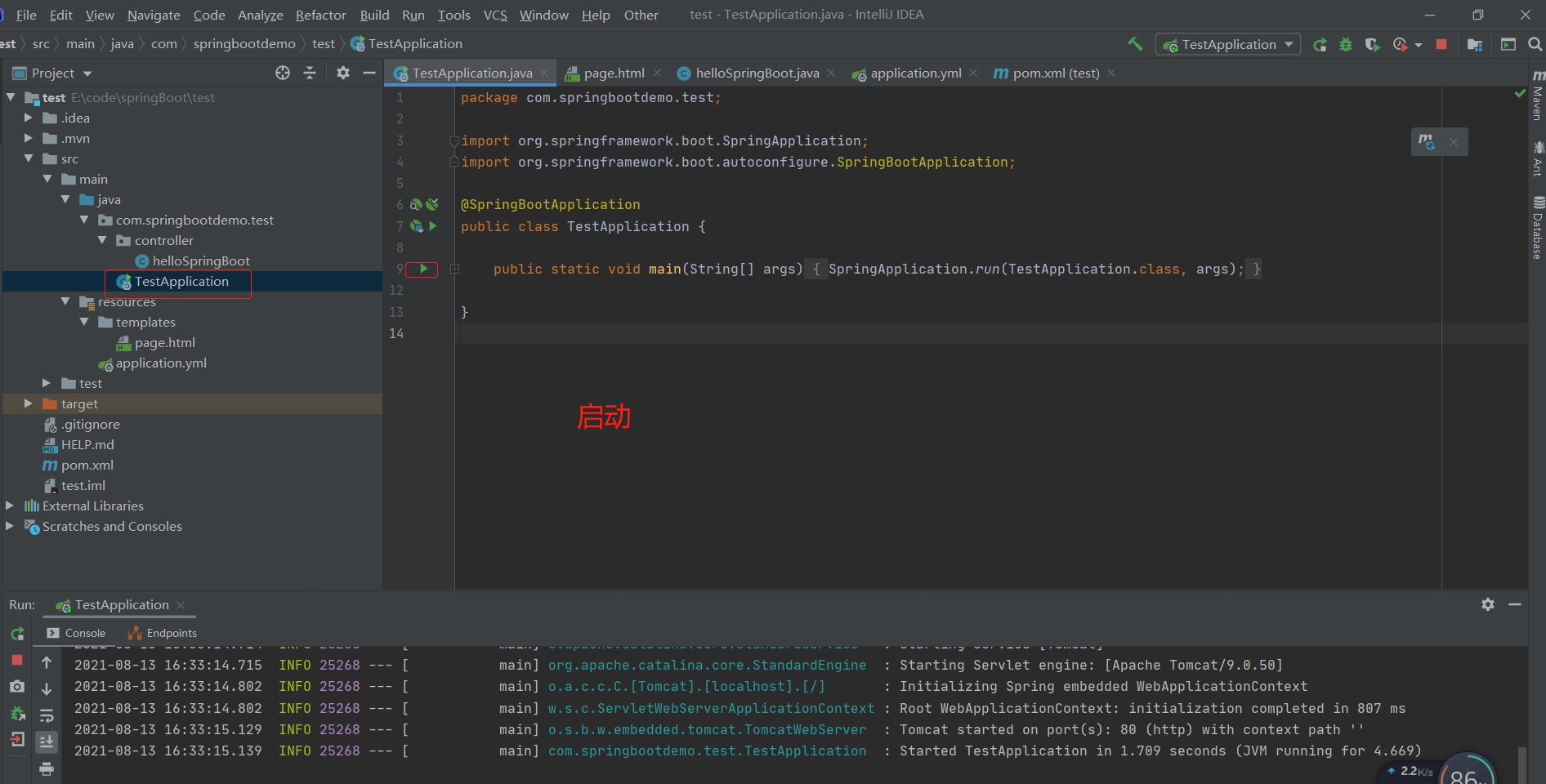This screenshot has width=1546, height=784.
Task: Open the Refactor menu
Action: click(320, 15)
